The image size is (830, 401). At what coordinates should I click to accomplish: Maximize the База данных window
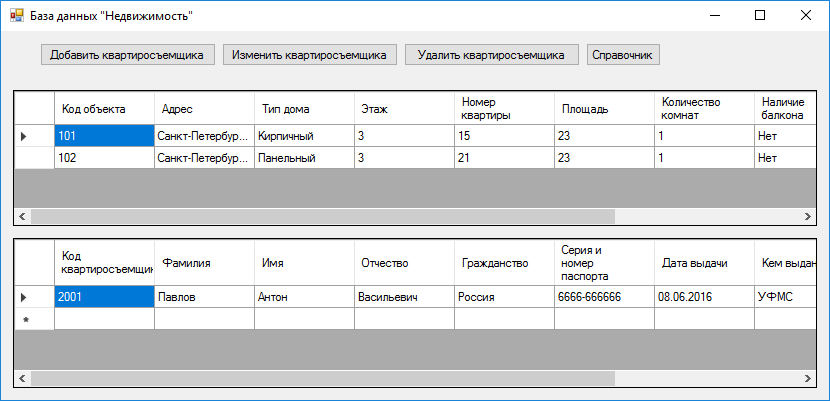pyautogui.click(x=760, y=15)
